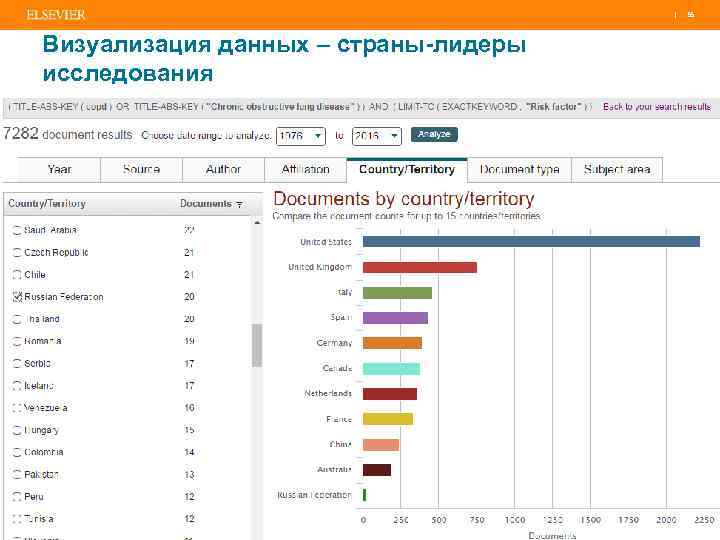Click the United Kingdom chart label
Screen dimensions: 720x540
tap(320, 267)
